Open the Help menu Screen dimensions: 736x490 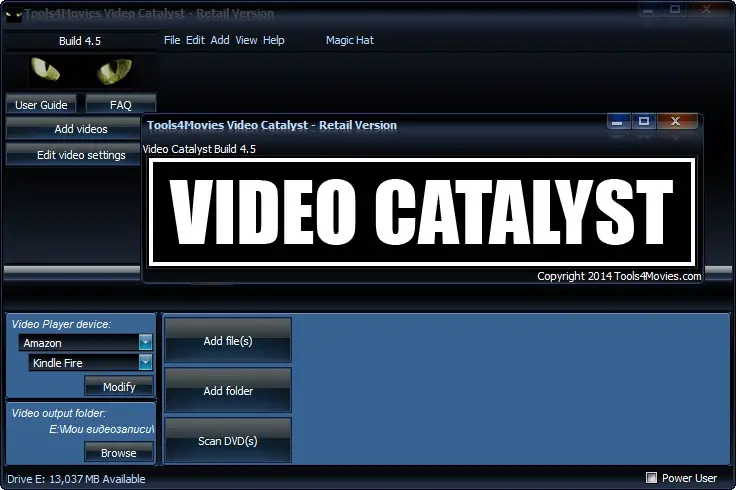(274, 40)
